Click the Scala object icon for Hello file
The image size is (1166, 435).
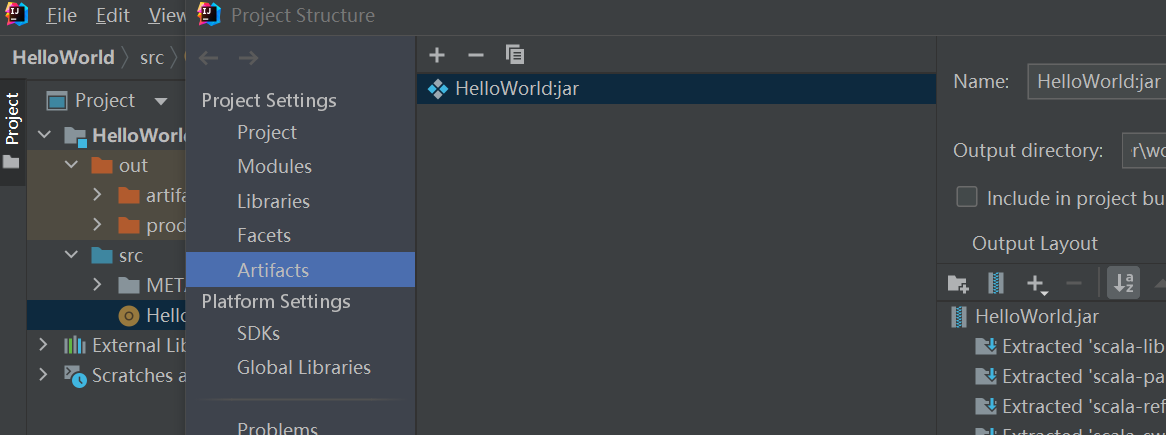coord(129,315)
